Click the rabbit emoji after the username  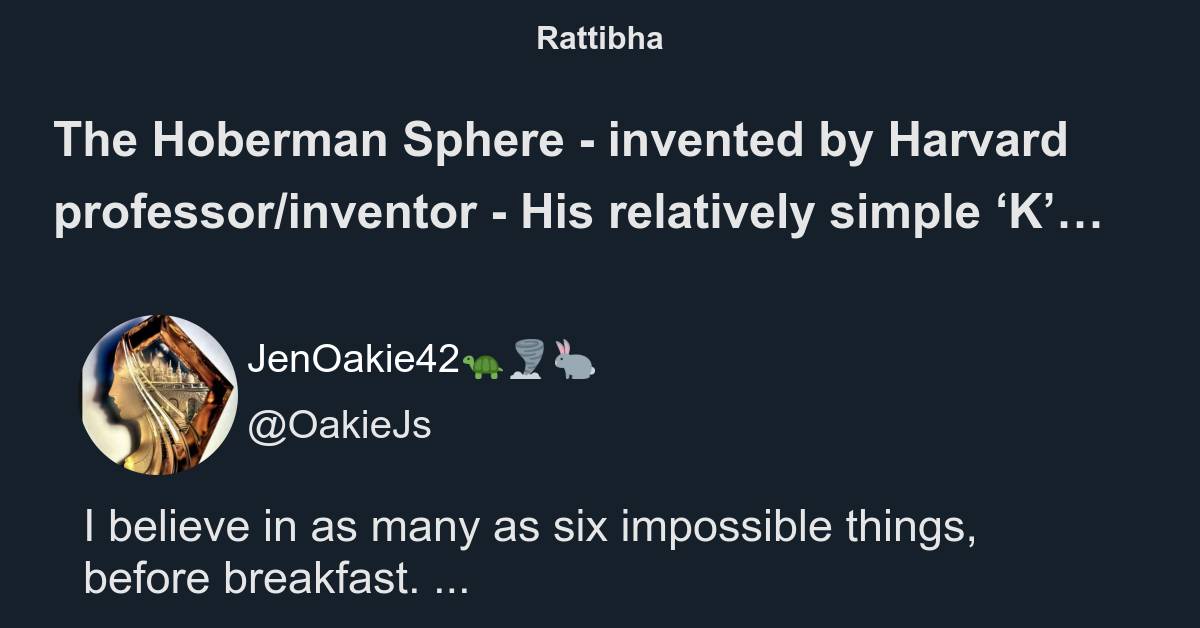(x=573, y=360)
